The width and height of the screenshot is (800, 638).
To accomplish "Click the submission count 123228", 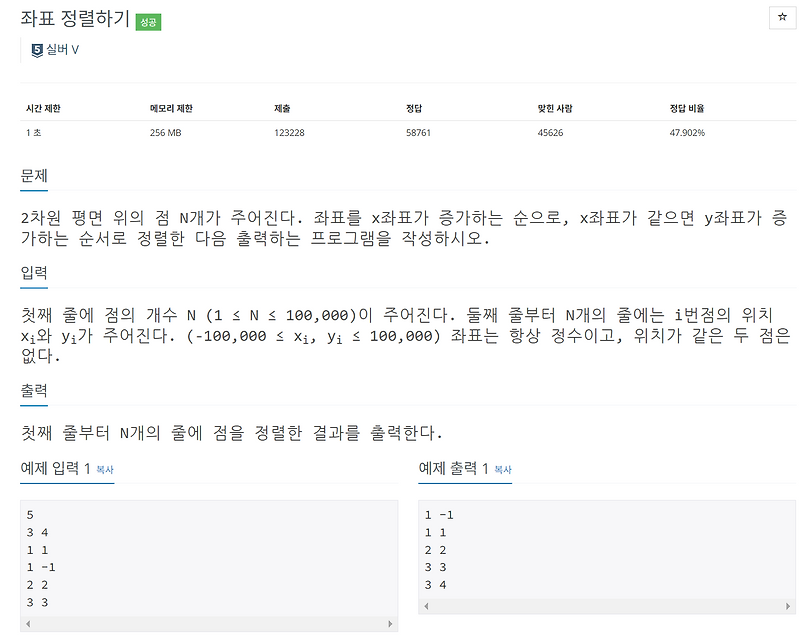I will pos(292,131).
